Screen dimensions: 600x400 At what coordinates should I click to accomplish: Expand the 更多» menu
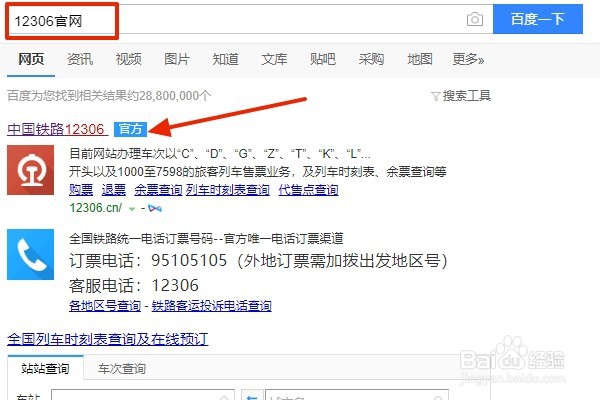(x=468, y=59)
